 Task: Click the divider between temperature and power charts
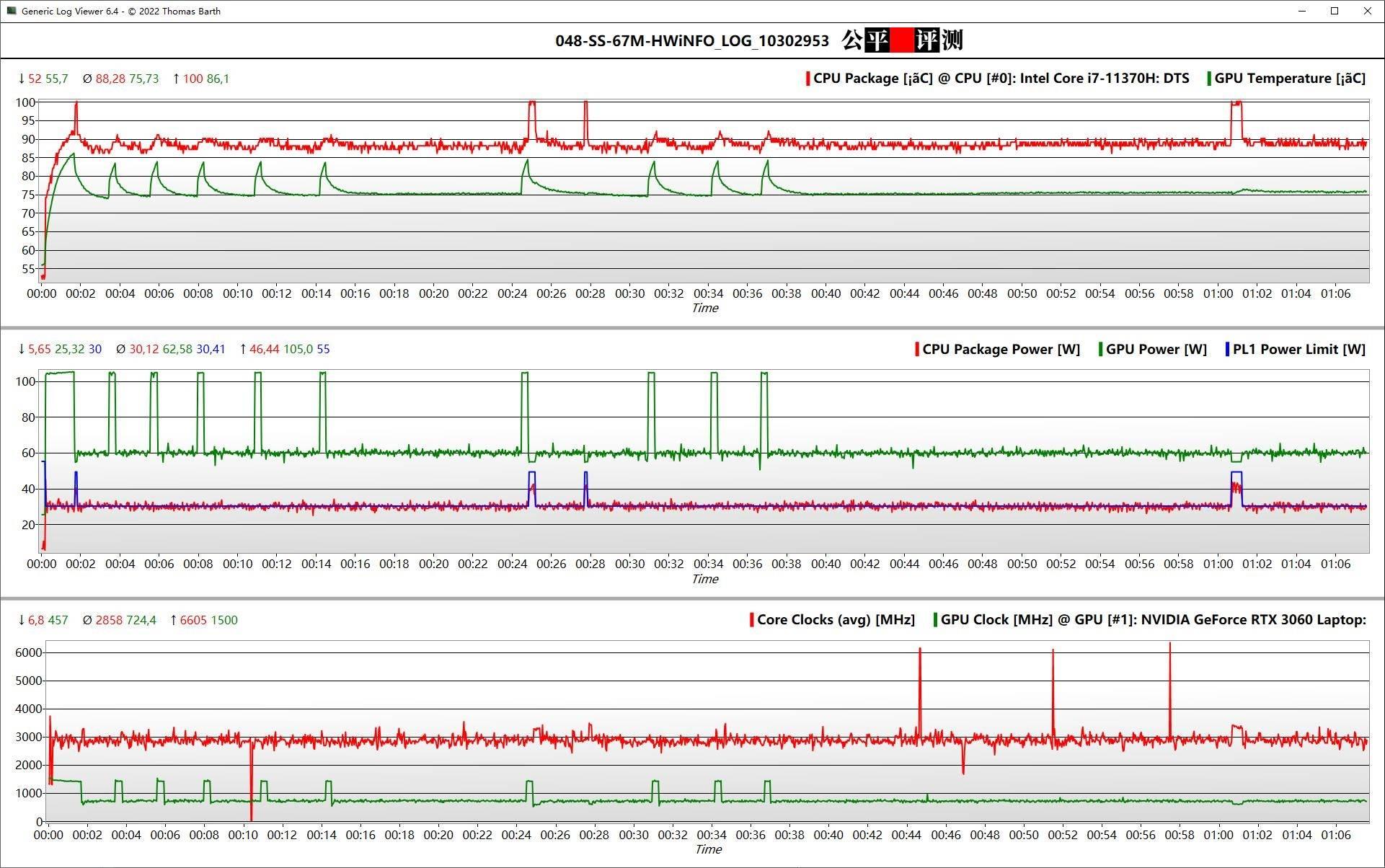point(692,327)
